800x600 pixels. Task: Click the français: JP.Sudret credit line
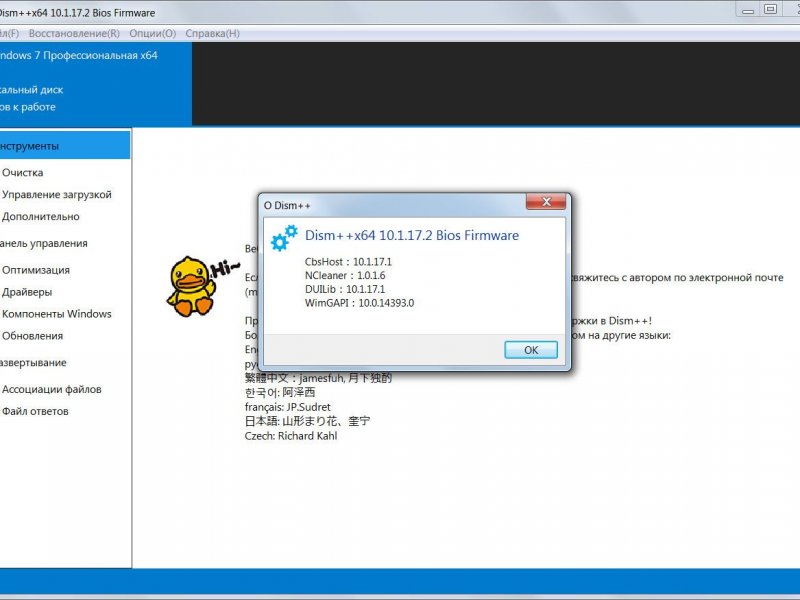(x=288, y=407)
